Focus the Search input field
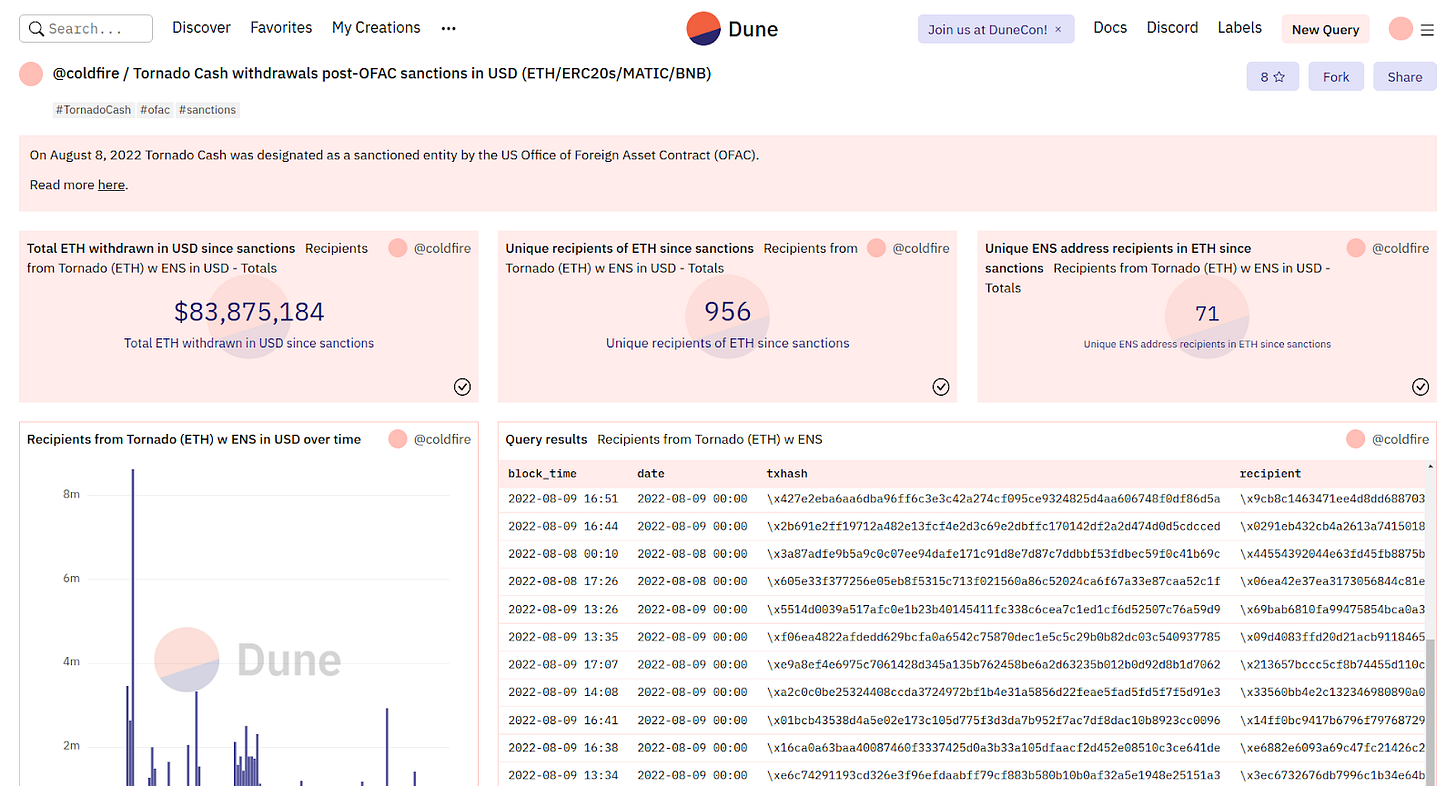Screen dimensions: 1456x786 click(86, 28)
